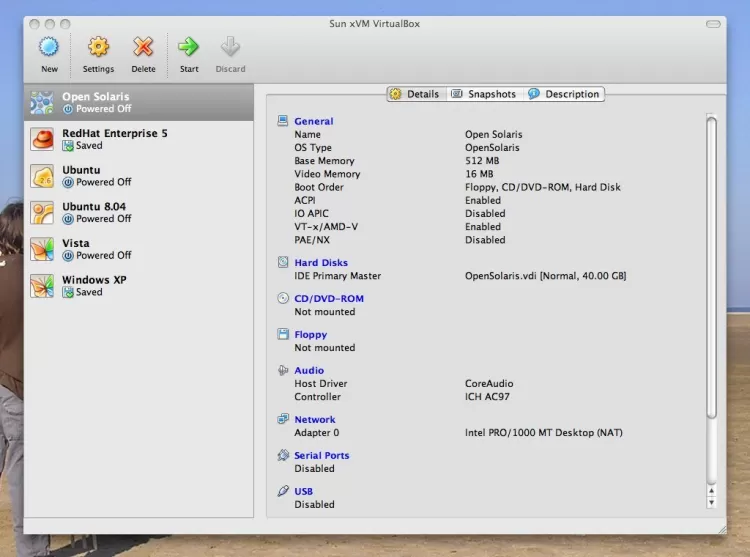Switch to the Description tab
This screenshot has width=750, height=557.
tap(565, 94)
